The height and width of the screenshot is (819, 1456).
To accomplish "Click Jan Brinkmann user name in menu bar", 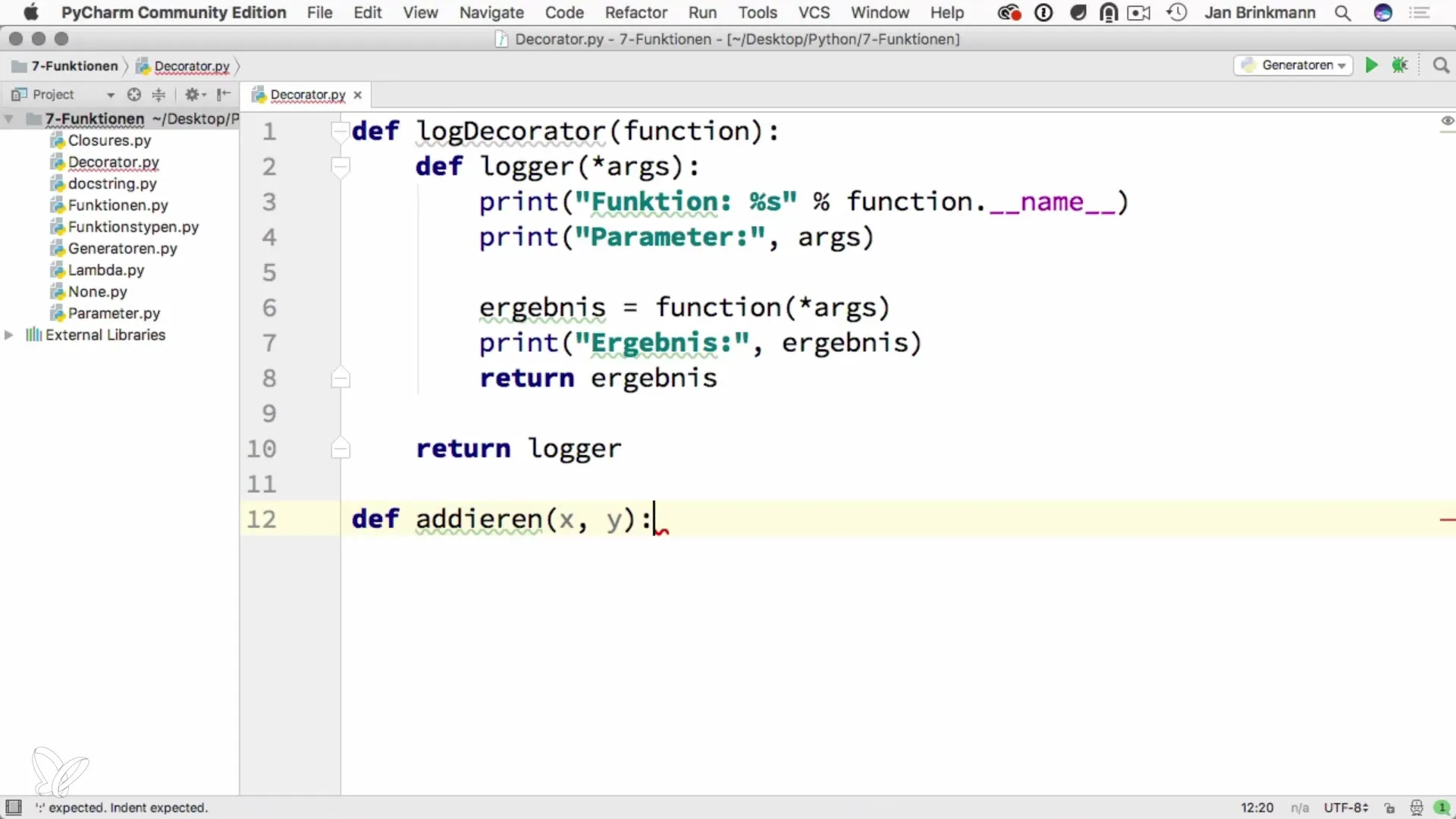I will click(x=1260, y=13).
